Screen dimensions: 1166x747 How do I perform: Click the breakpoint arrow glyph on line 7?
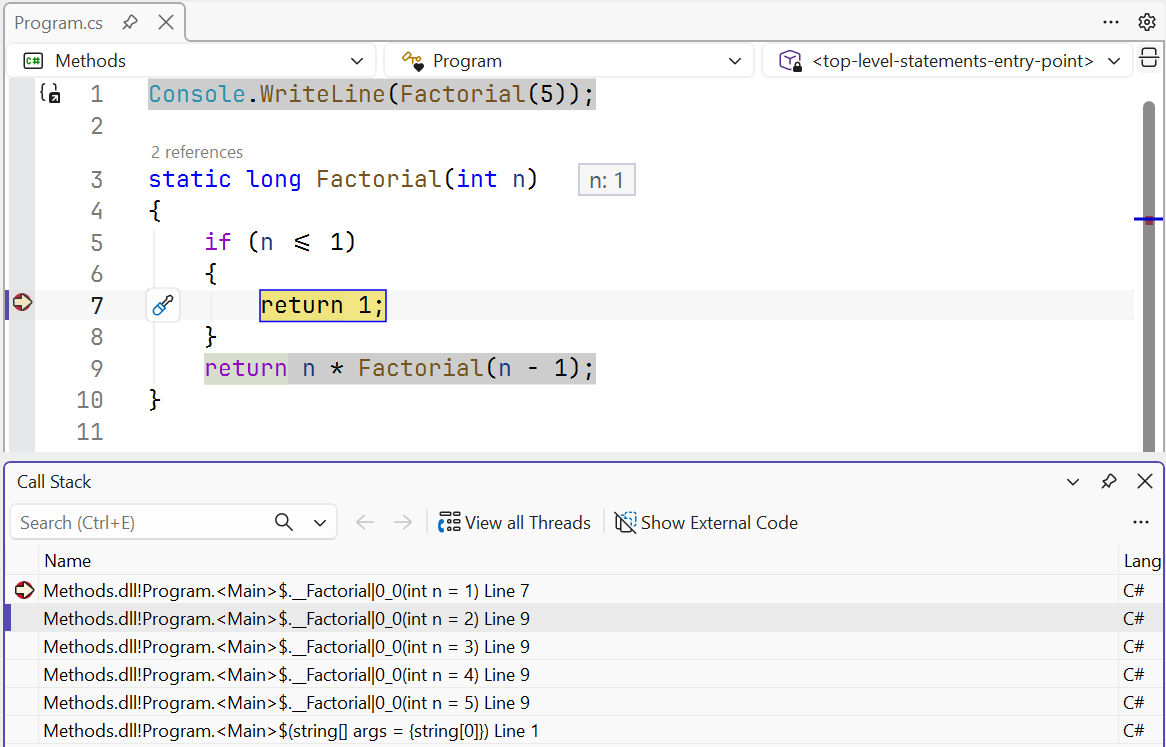pyautogui.click(x=22, y=303)
